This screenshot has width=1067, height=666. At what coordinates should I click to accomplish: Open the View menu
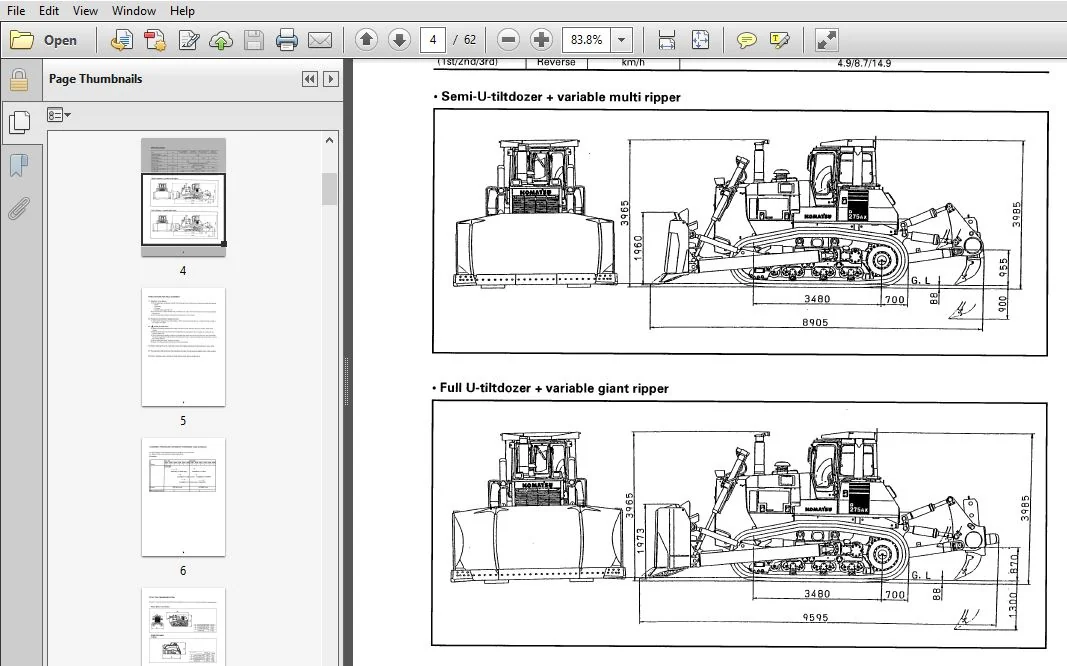coord(85,11)
